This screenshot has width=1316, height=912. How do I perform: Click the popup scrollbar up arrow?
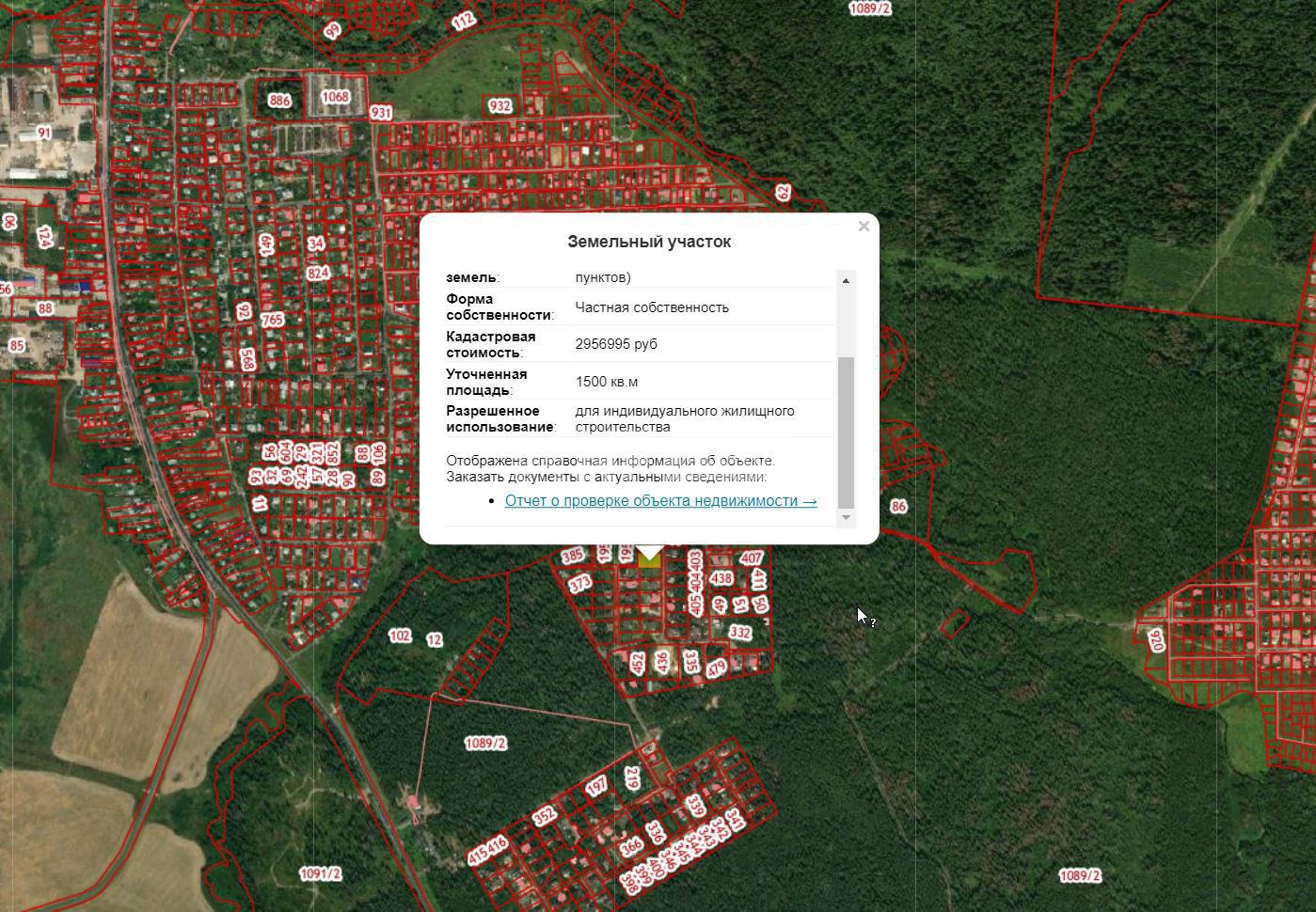point(846,280)
